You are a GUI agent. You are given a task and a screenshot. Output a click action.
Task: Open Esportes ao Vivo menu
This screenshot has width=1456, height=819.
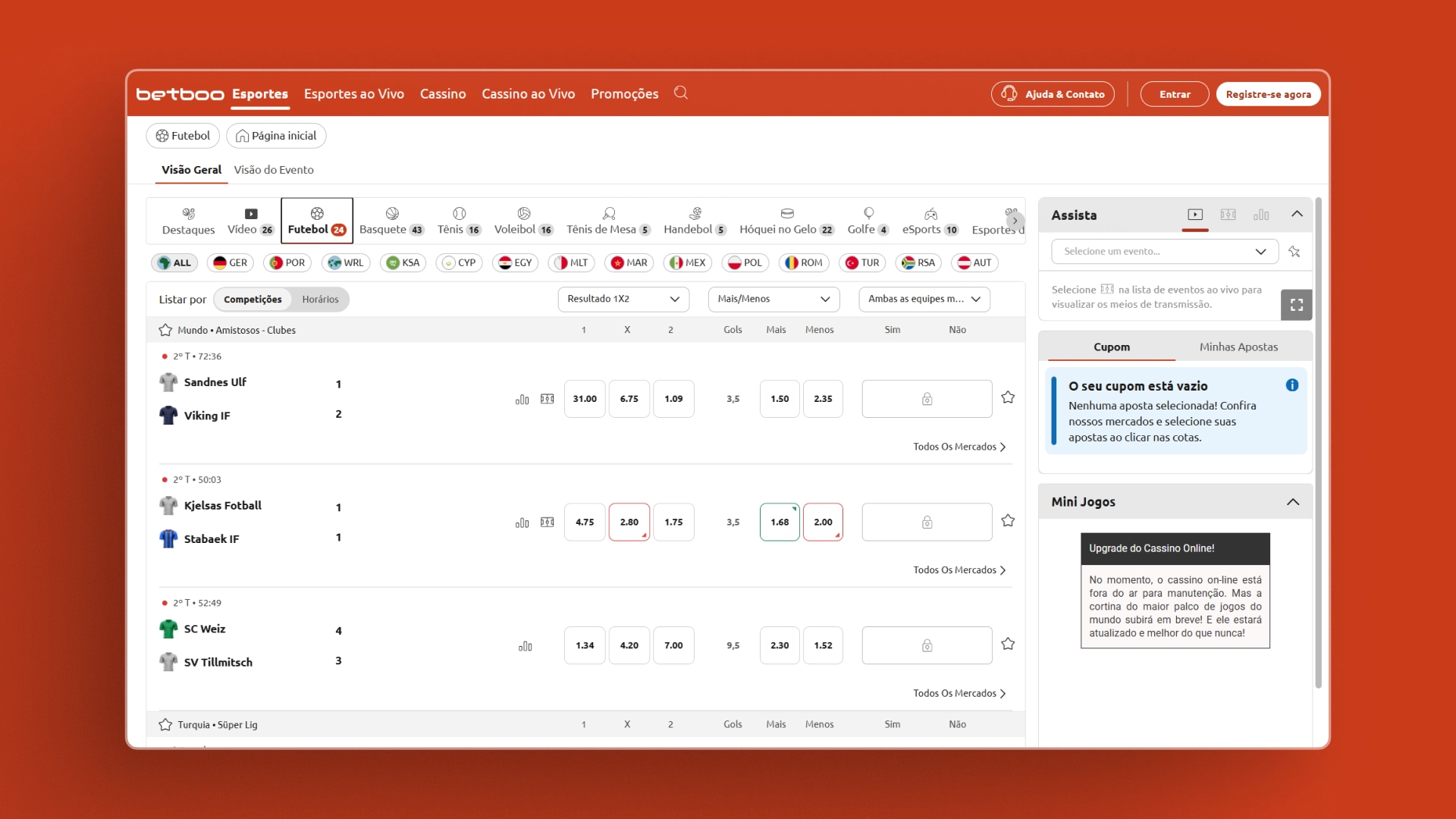coord(354,94)
